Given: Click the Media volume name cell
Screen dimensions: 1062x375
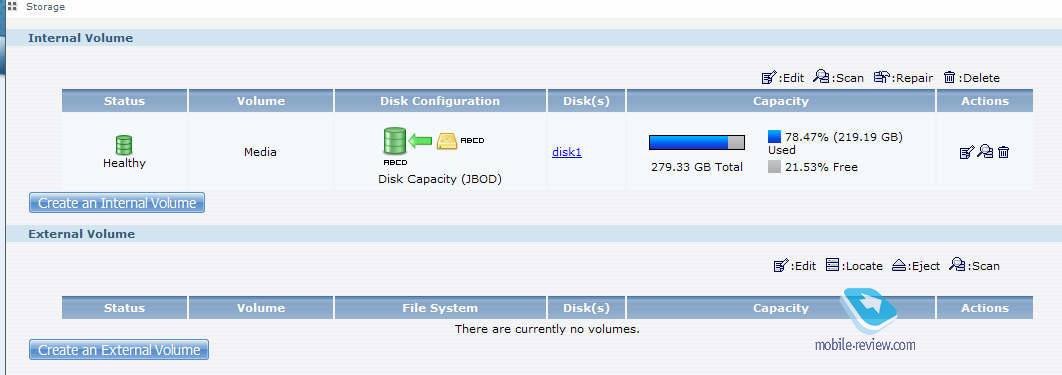Looking at the screenshot, I should (261, 152).
